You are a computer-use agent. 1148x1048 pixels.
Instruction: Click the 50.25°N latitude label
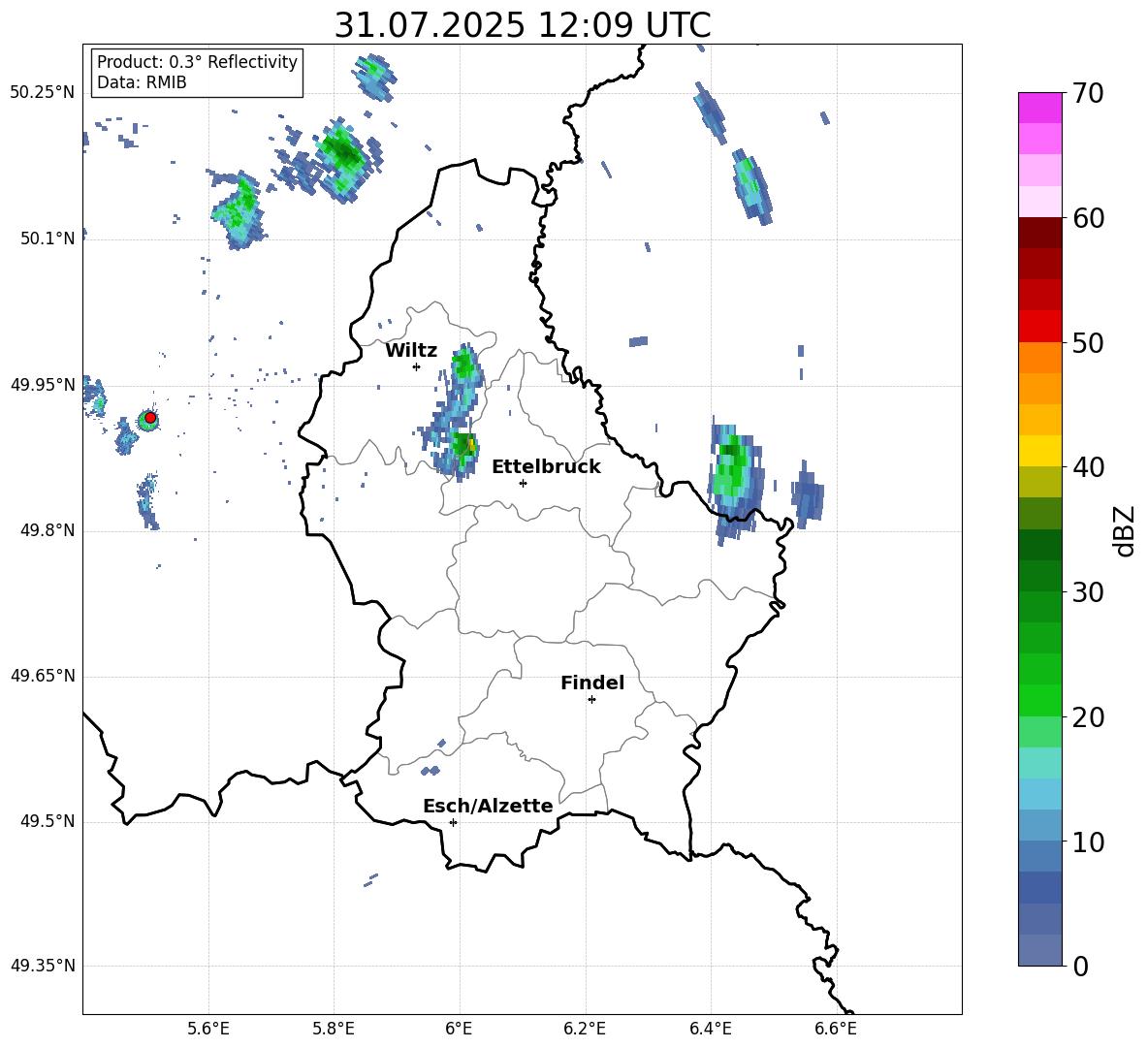[43, 93]
